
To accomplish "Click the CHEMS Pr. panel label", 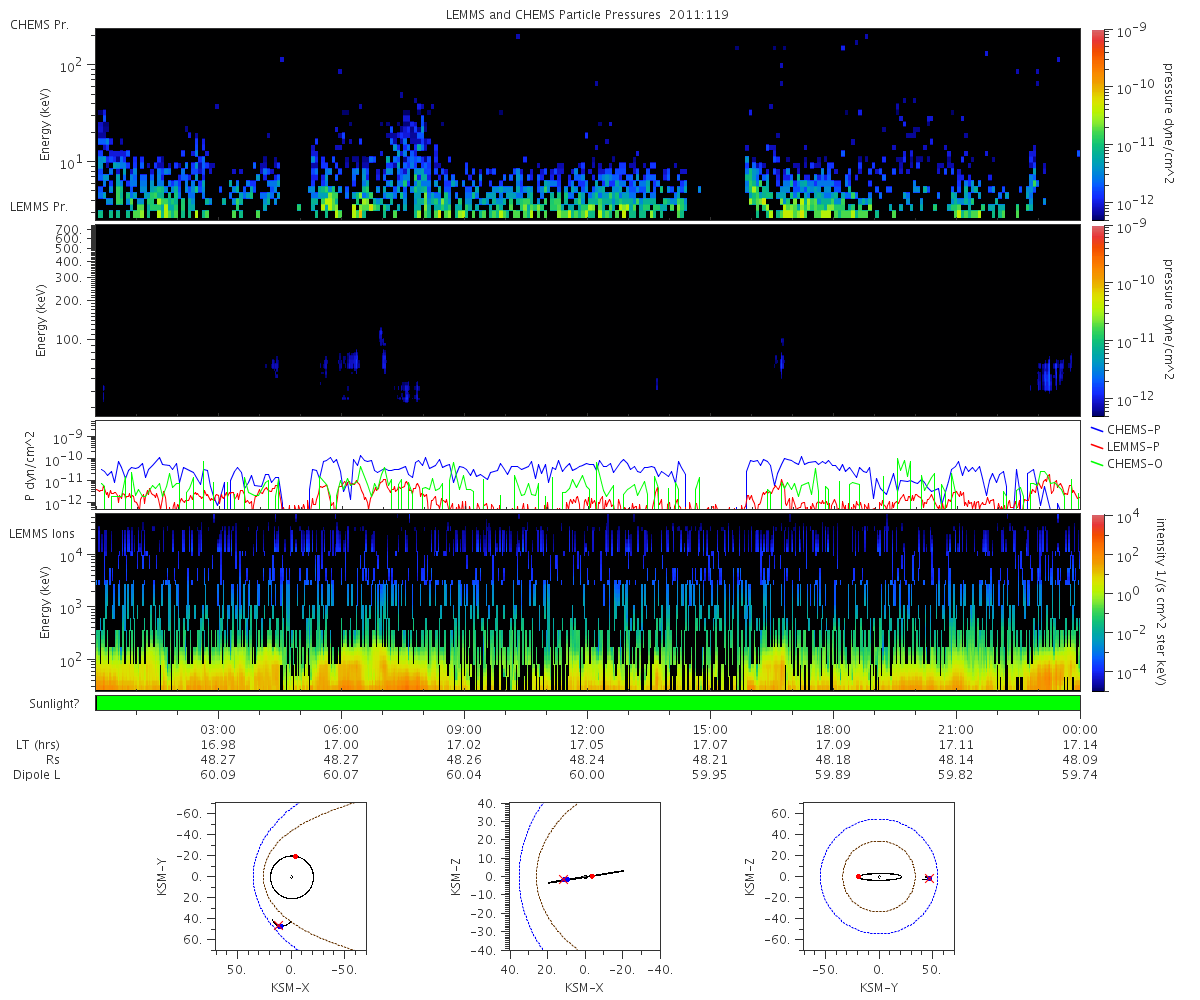I will 39,24.
